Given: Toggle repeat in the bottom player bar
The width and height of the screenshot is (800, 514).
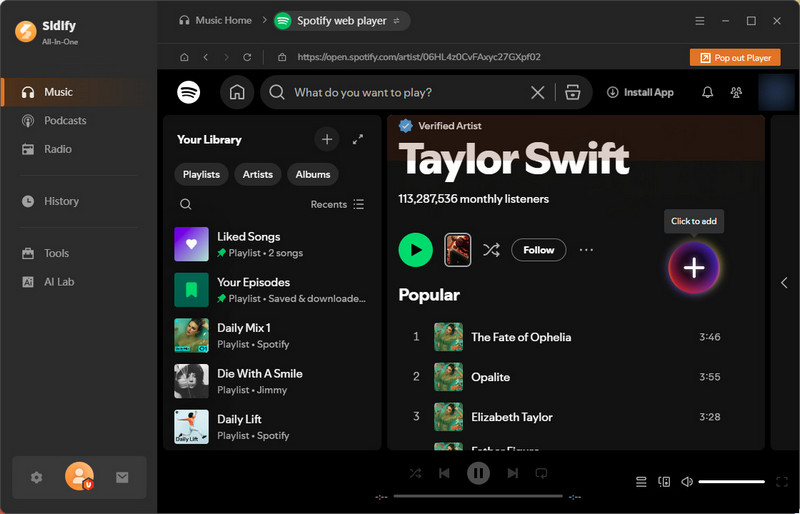Looking at the screenshot, I should (541, 474).
